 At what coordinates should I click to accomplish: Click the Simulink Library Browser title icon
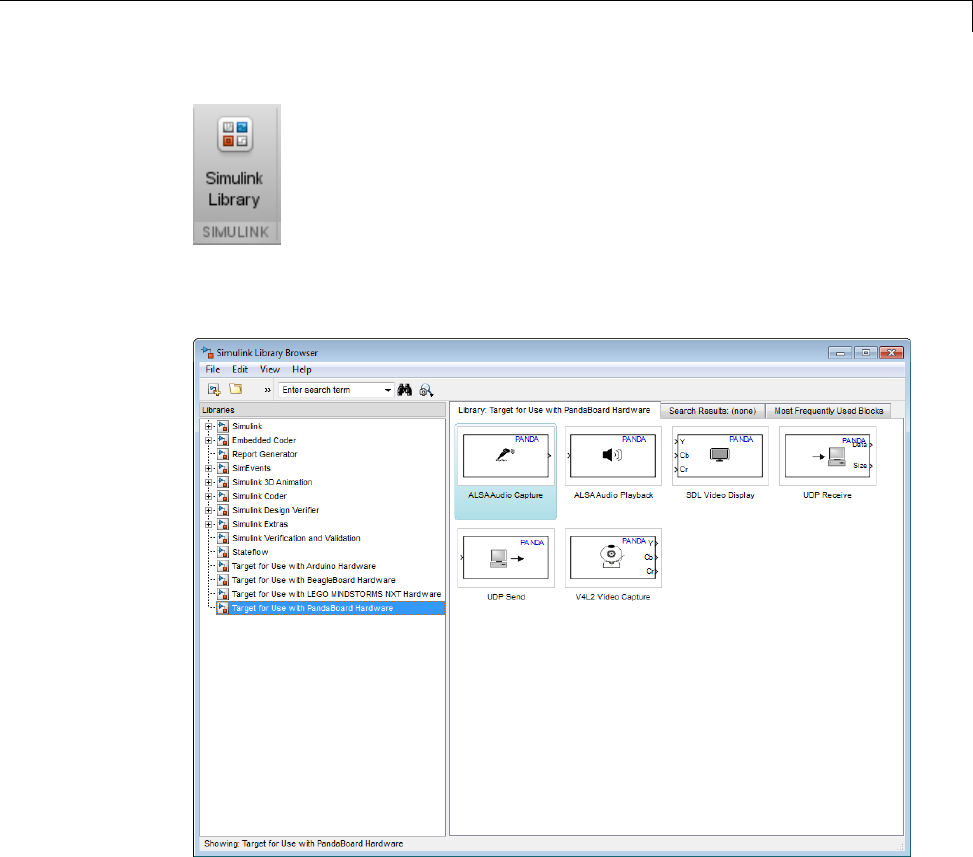207,352
